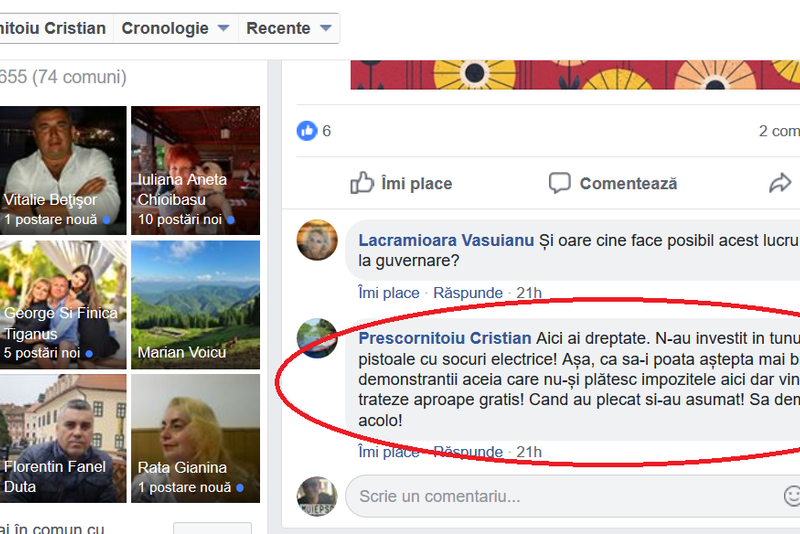Viewport: 800px width, 534px height.
Task: Click the Comentează speech bubble icon
Action: pyautogui.click(x=559, y=183)
